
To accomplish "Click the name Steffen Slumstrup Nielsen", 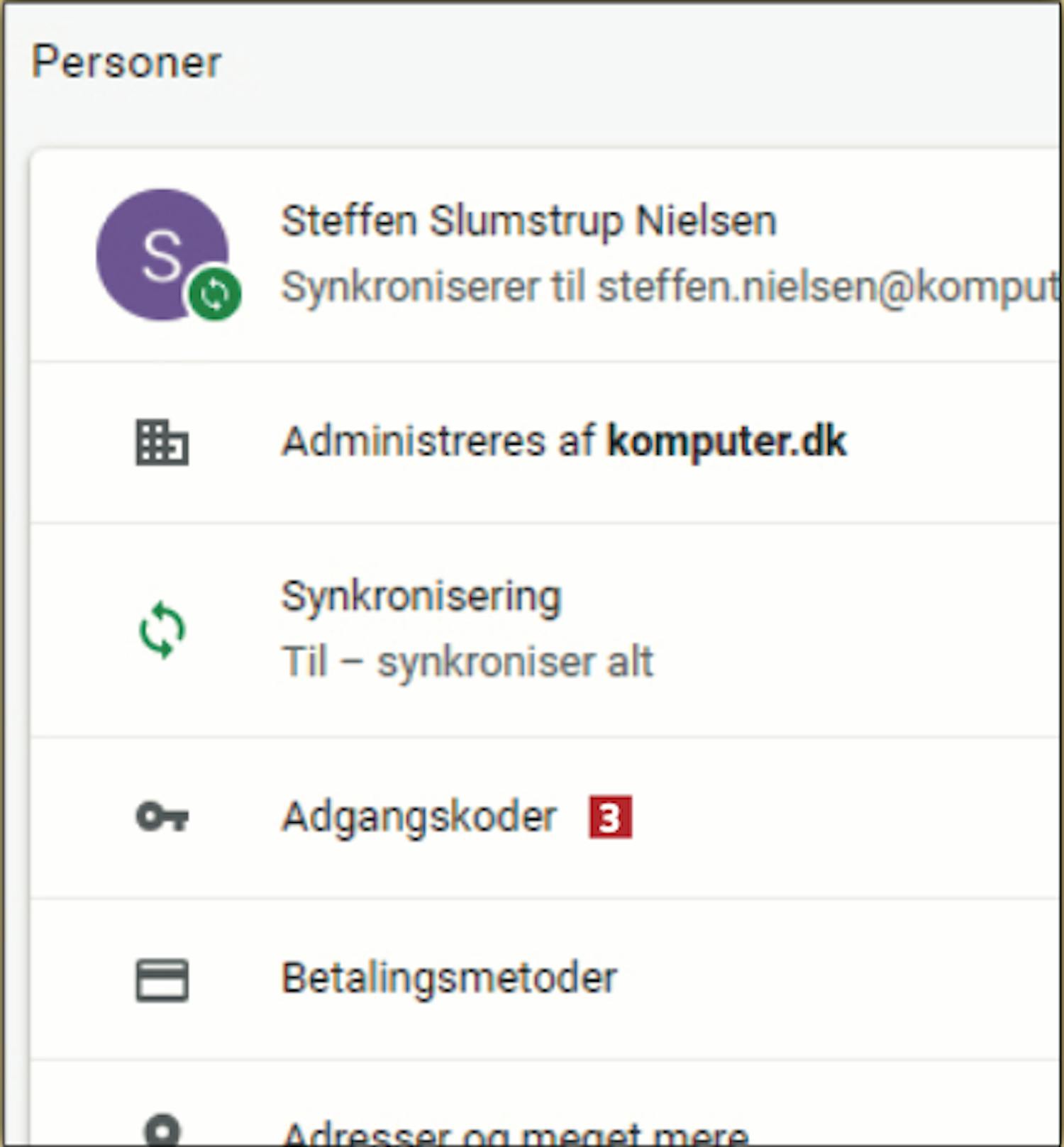I will coord(528,221).
